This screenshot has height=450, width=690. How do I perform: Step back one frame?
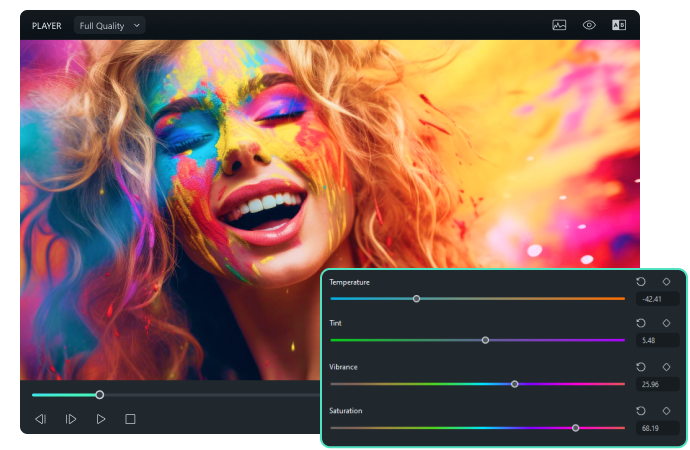[x=40, y=419]
